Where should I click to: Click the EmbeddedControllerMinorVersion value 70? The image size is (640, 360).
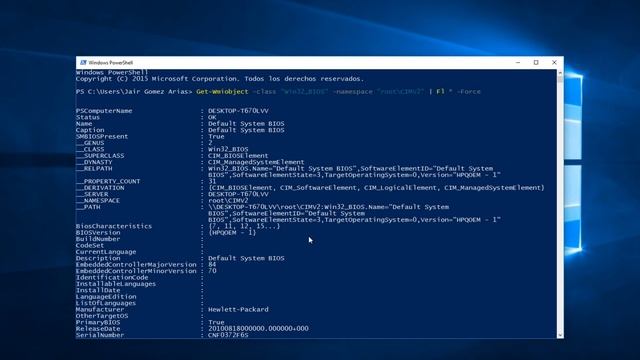pyautogui.click(x=212, y=271)
